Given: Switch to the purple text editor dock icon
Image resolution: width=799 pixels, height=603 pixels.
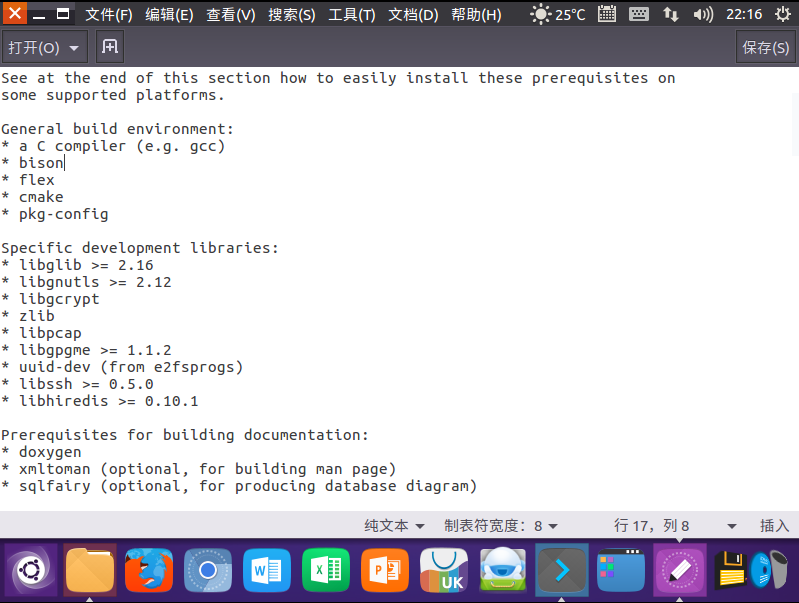Looking at the screenshot, I should pyautogui.click(x=680, y=570).
